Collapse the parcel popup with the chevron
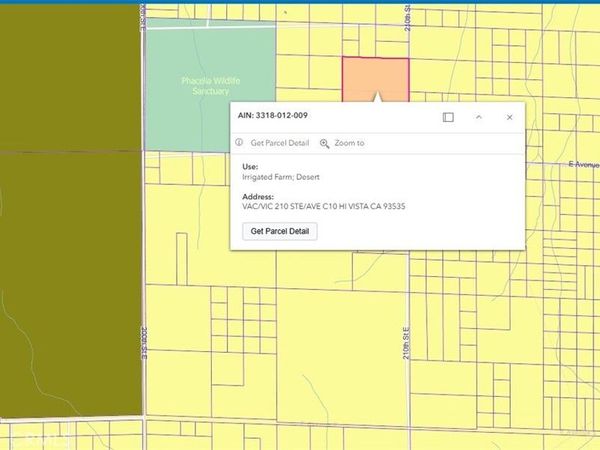The image size is (600, 450). point(479,117)
